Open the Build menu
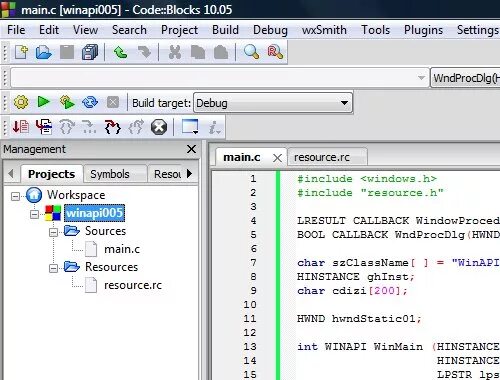The width and height of the screenshot is (500, 380). (x=225, y=30)
